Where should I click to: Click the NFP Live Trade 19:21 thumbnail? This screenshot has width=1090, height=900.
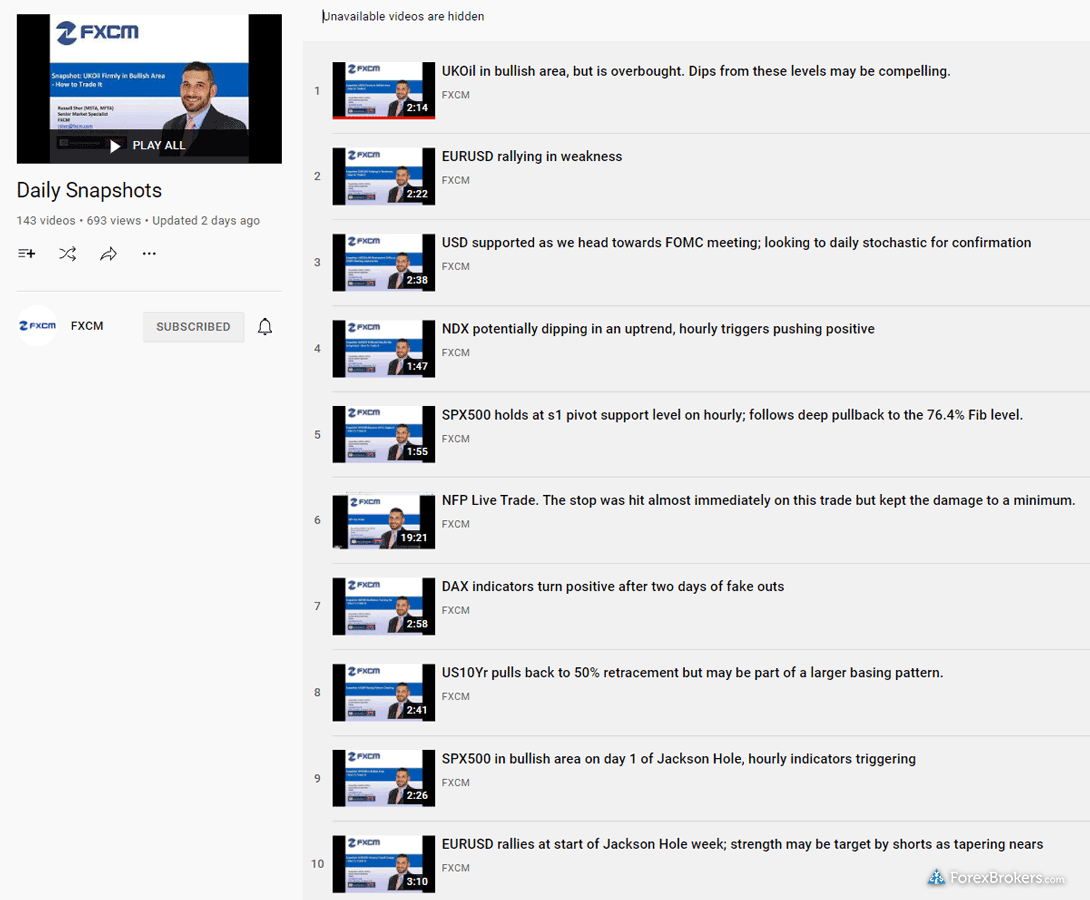tap(383, 521)
